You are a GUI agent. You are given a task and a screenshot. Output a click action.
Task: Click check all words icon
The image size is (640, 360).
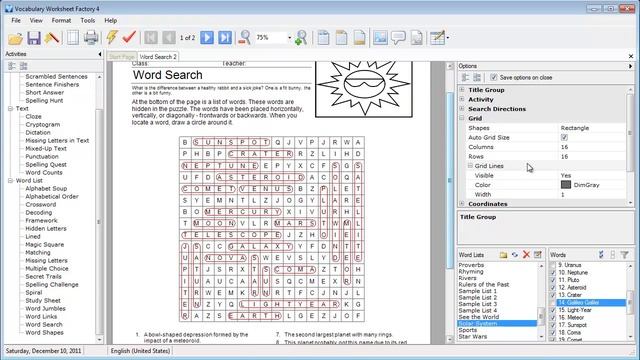pyautogui.click(x=601, y=255)
